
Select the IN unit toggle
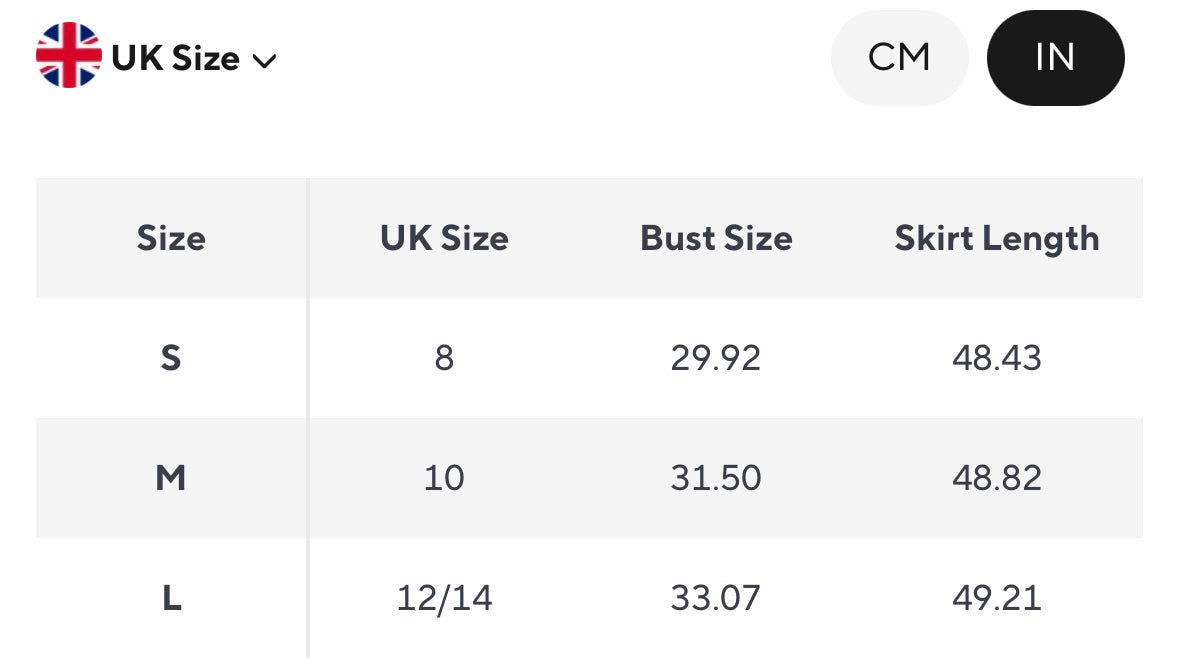point(1055,58)
